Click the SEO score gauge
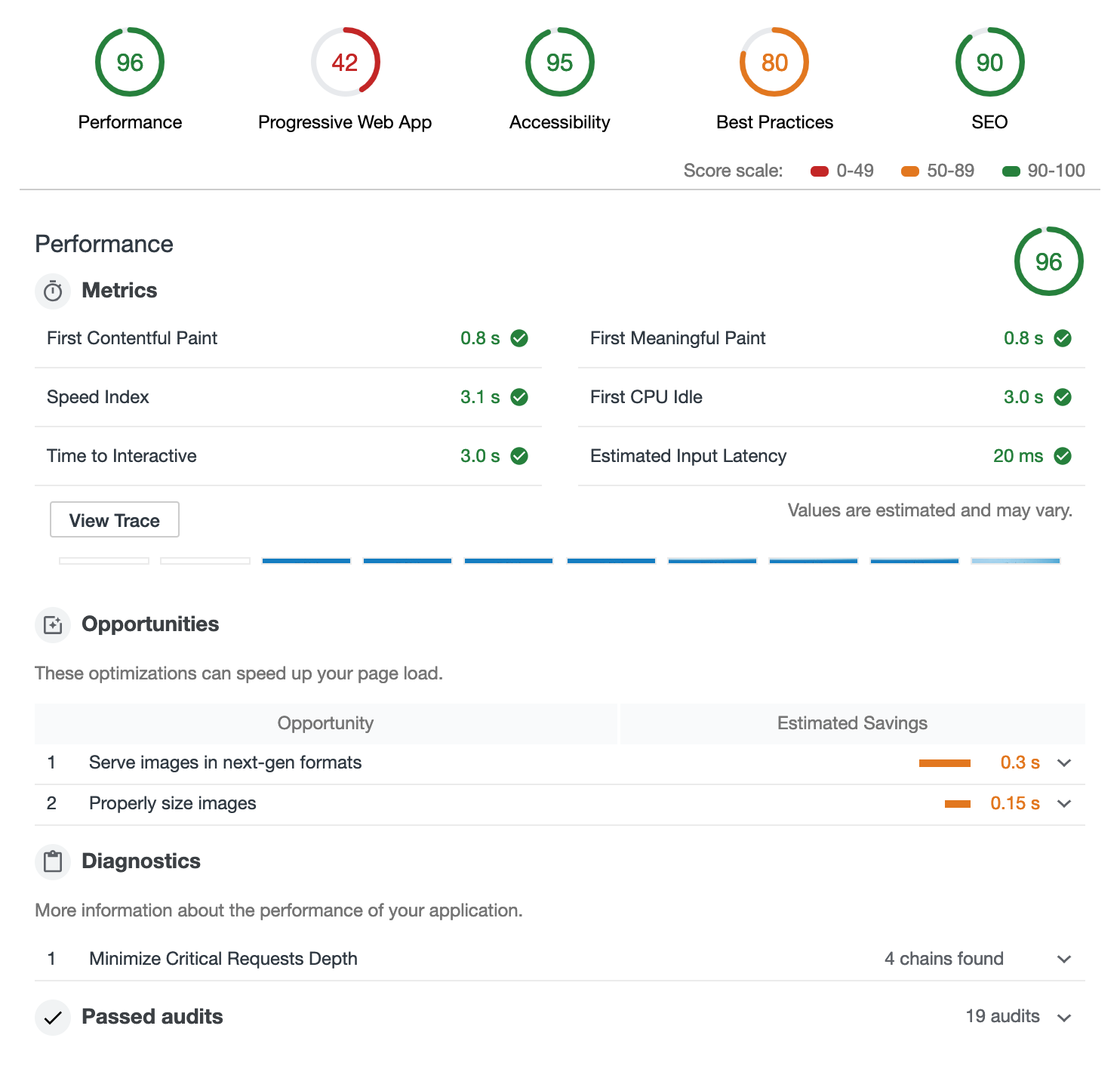Viewport: 1120px width, 1072px height. (x=989, y=62)
